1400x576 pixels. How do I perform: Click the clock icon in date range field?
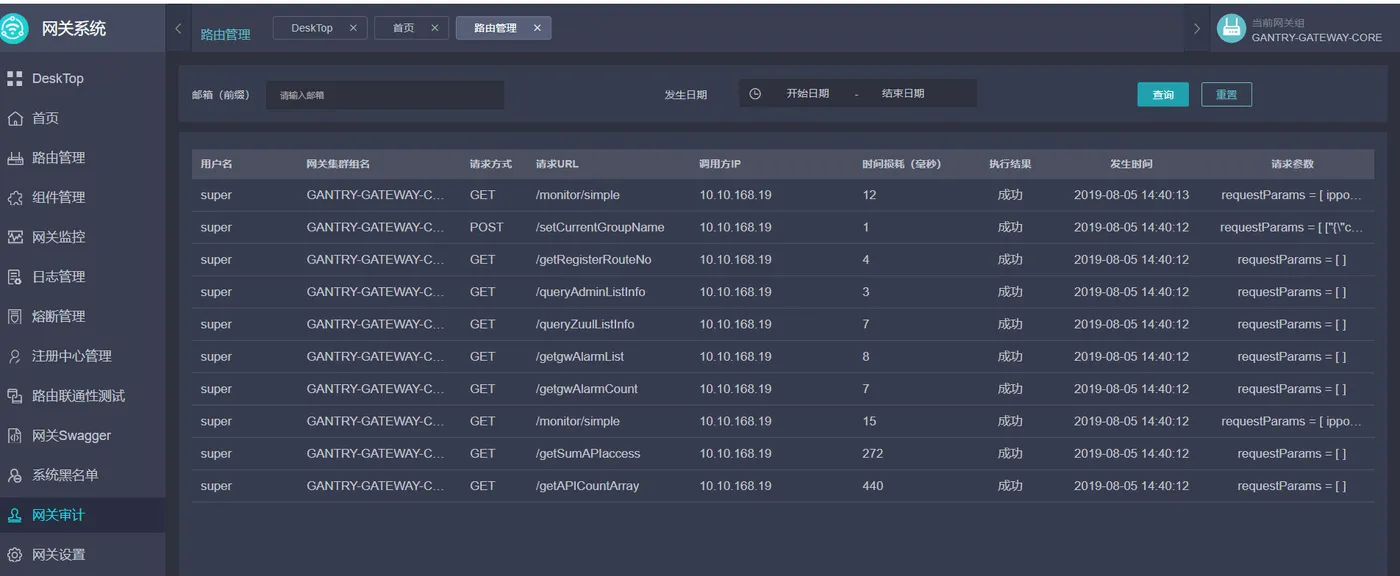click(755, 94)
